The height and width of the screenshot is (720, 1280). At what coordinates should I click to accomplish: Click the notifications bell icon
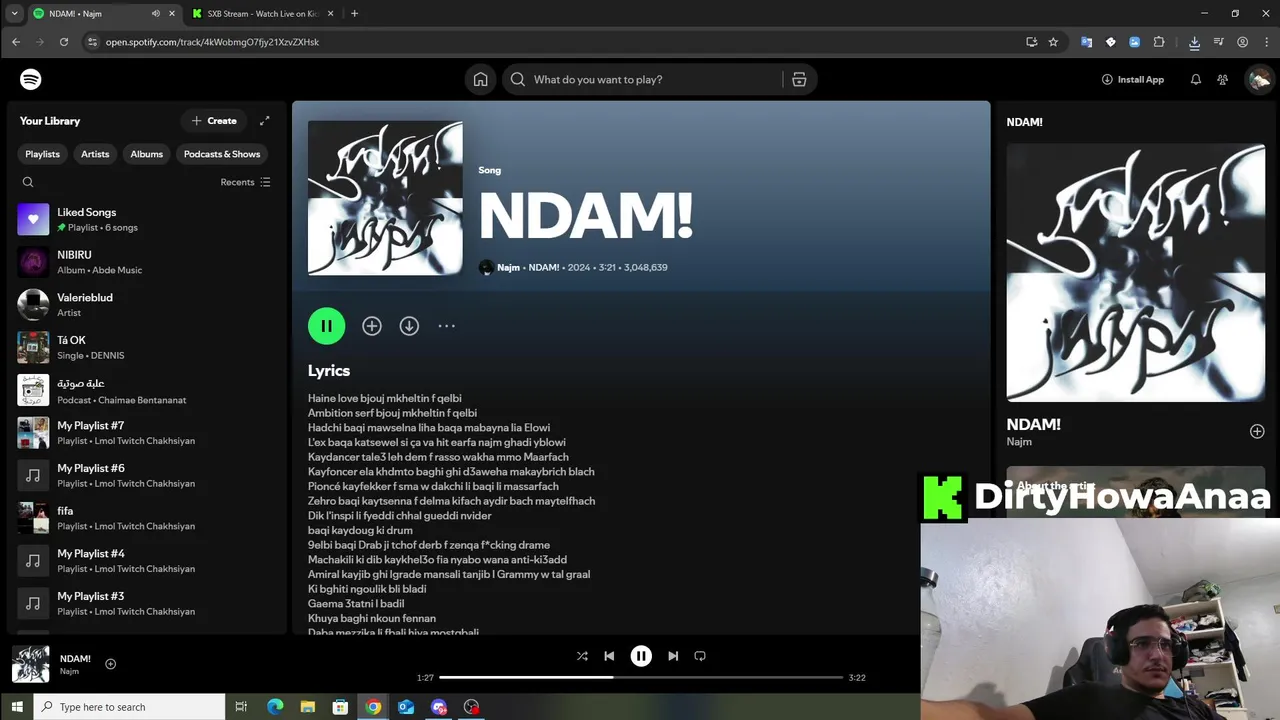(x=1195, y=79)
